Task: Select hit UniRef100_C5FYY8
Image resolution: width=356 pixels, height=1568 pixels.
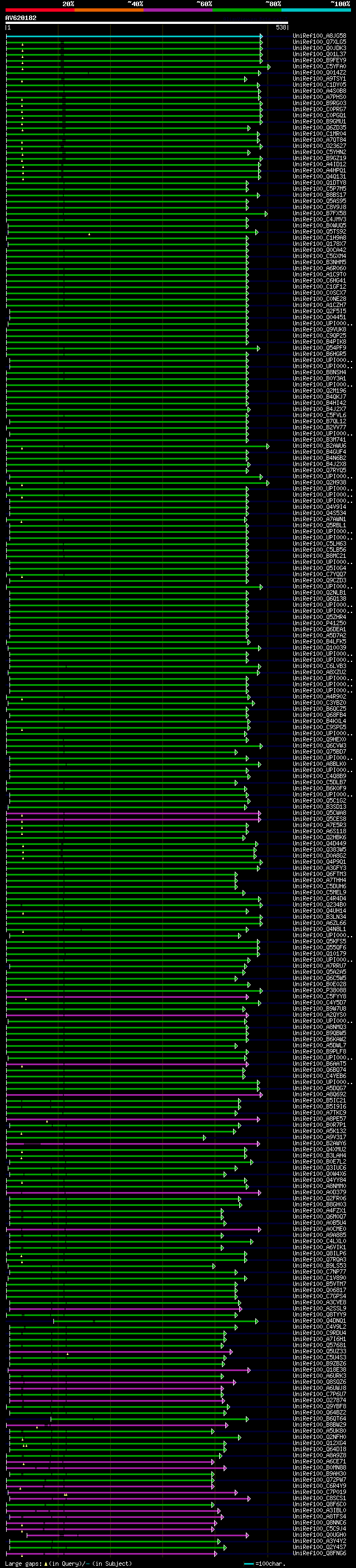Action: click(x=319, y=996)
